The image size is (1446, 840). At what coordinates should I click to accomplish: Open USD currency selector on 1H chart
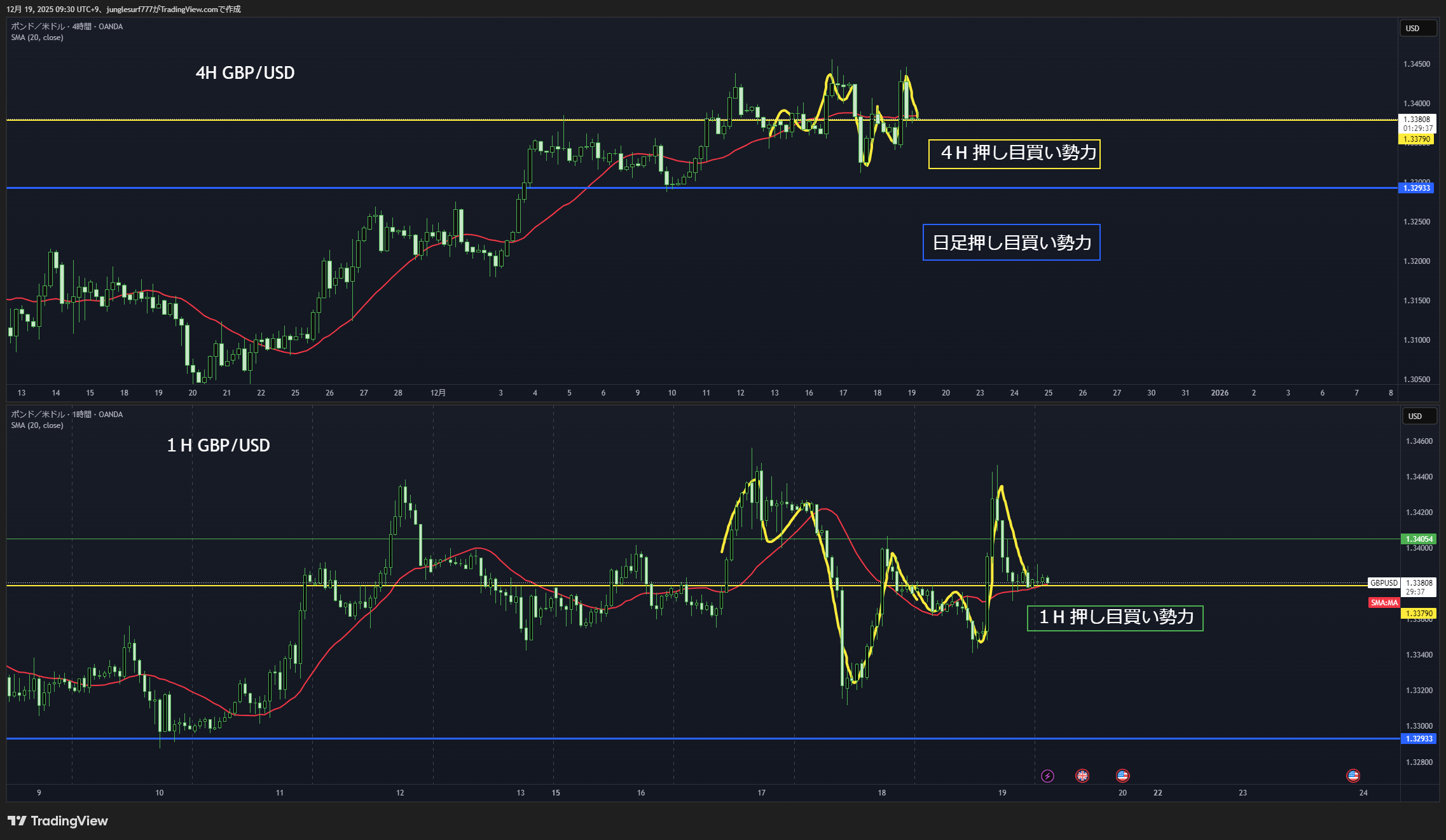pos(1419,417)
